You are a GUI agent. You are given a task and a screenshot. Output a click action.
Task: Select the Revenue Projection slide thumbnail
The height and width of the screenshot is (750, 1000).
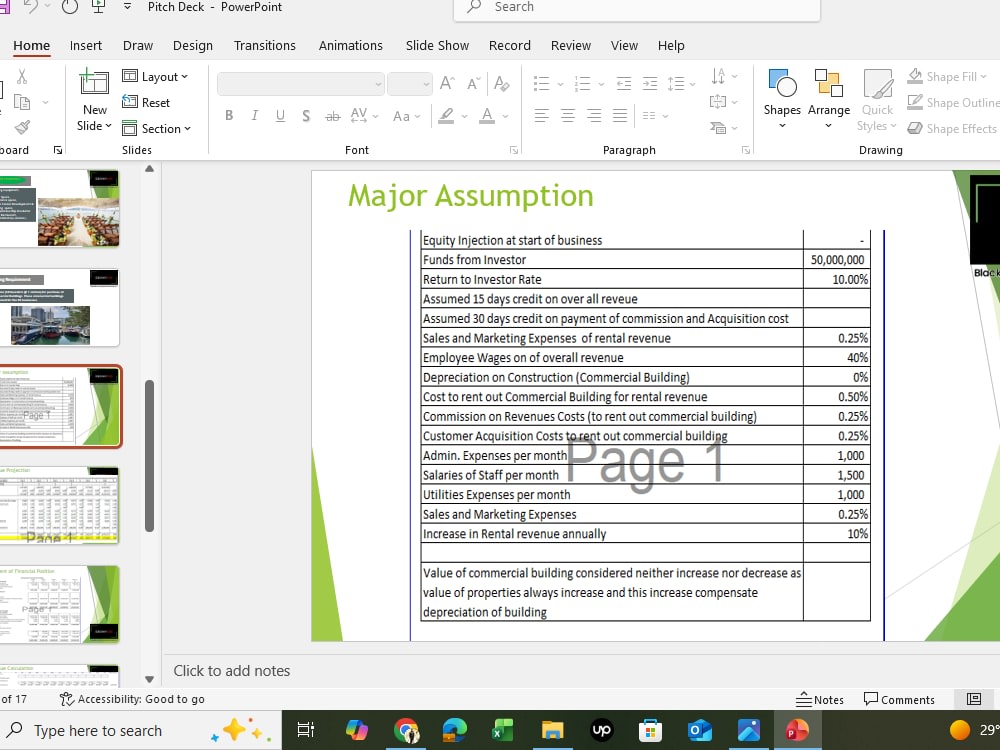60,505
